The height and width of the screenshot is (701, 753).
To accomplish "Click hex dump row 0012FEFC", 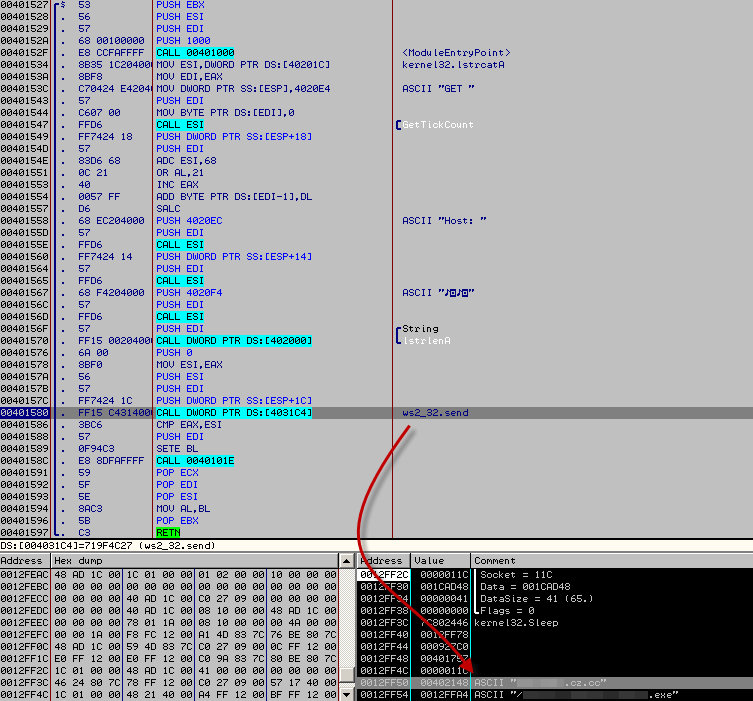I will (x=169, y=635).
